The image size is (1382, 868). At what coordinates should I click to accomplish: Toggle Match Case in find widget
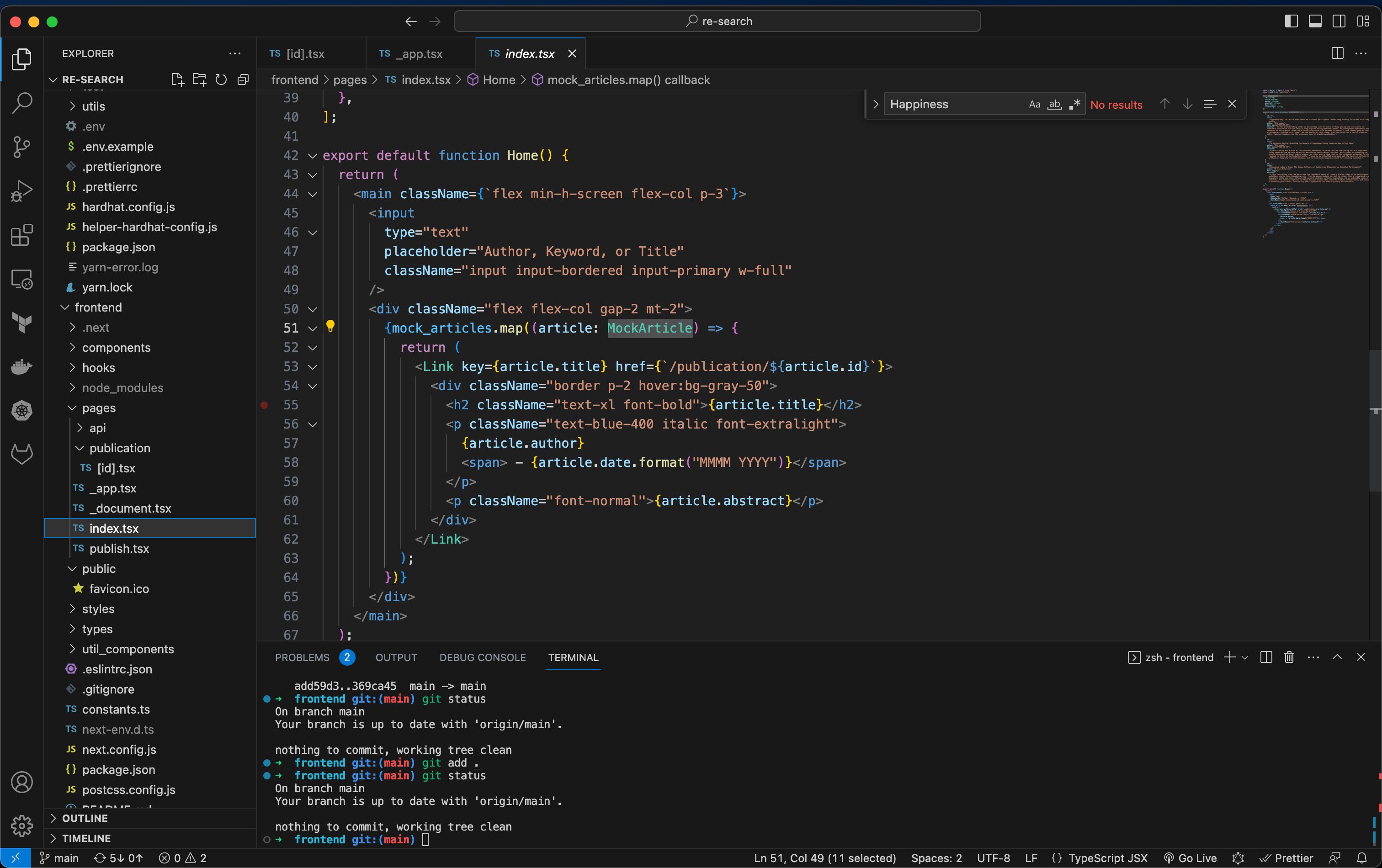point(1034,105)
